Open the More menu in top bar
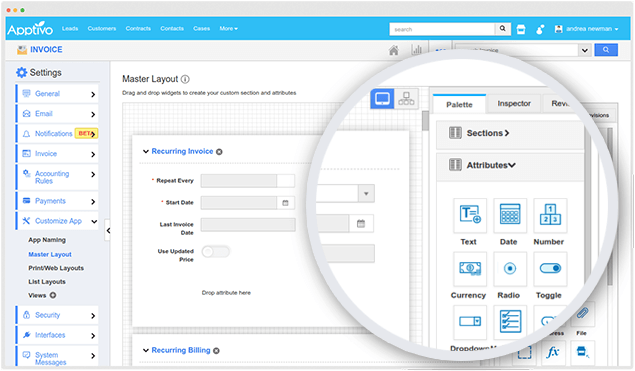Viewport: 635px width, 371px height. click(x=228, y=28)
